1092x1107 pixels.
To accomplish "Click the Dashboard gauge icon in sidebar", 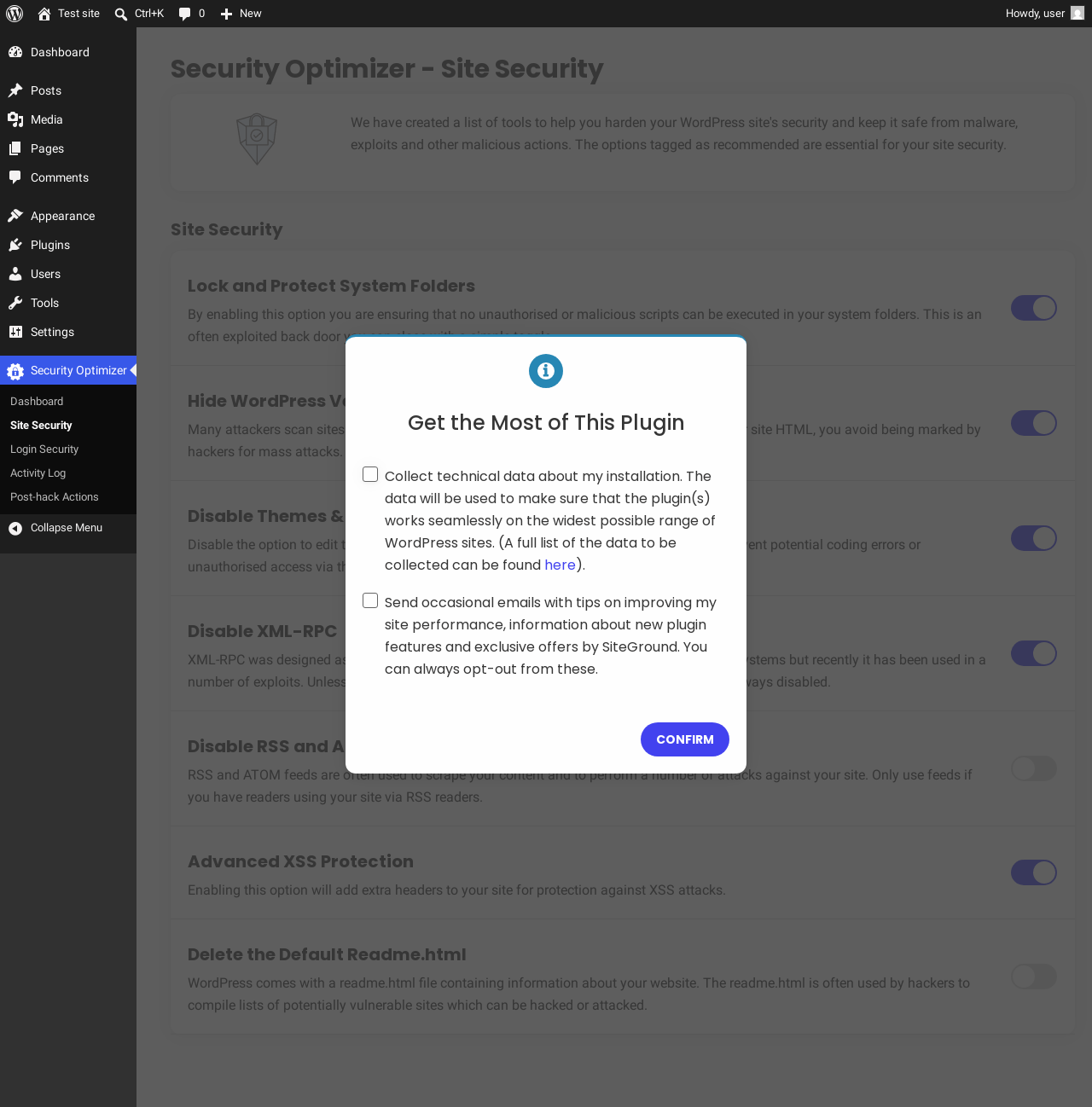I will coord(15,52).
